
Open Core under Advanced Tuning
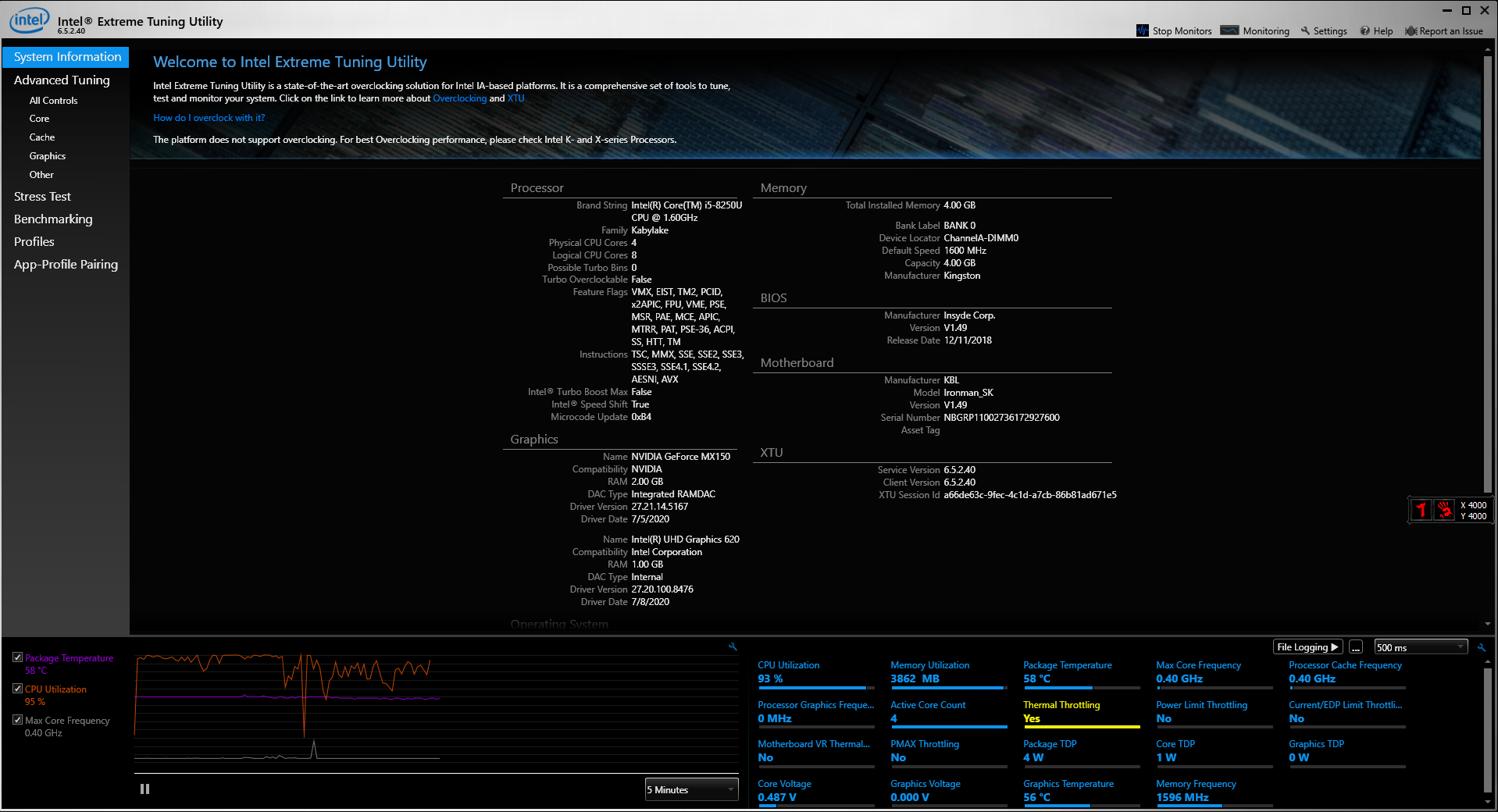(39, 119)
